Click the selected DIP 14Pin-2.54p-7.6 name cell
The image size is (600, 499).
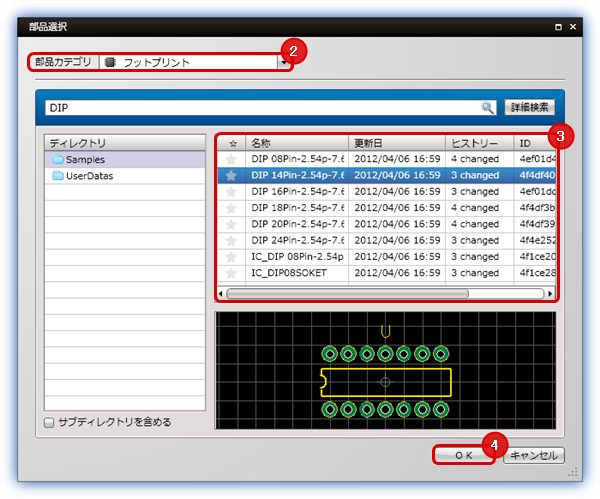tap(297, 175)
